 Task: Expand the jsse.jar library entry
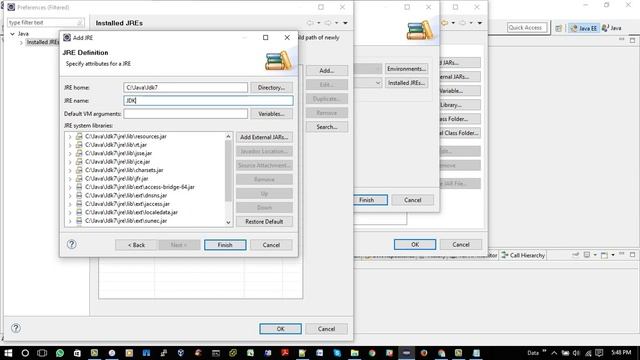70,153
